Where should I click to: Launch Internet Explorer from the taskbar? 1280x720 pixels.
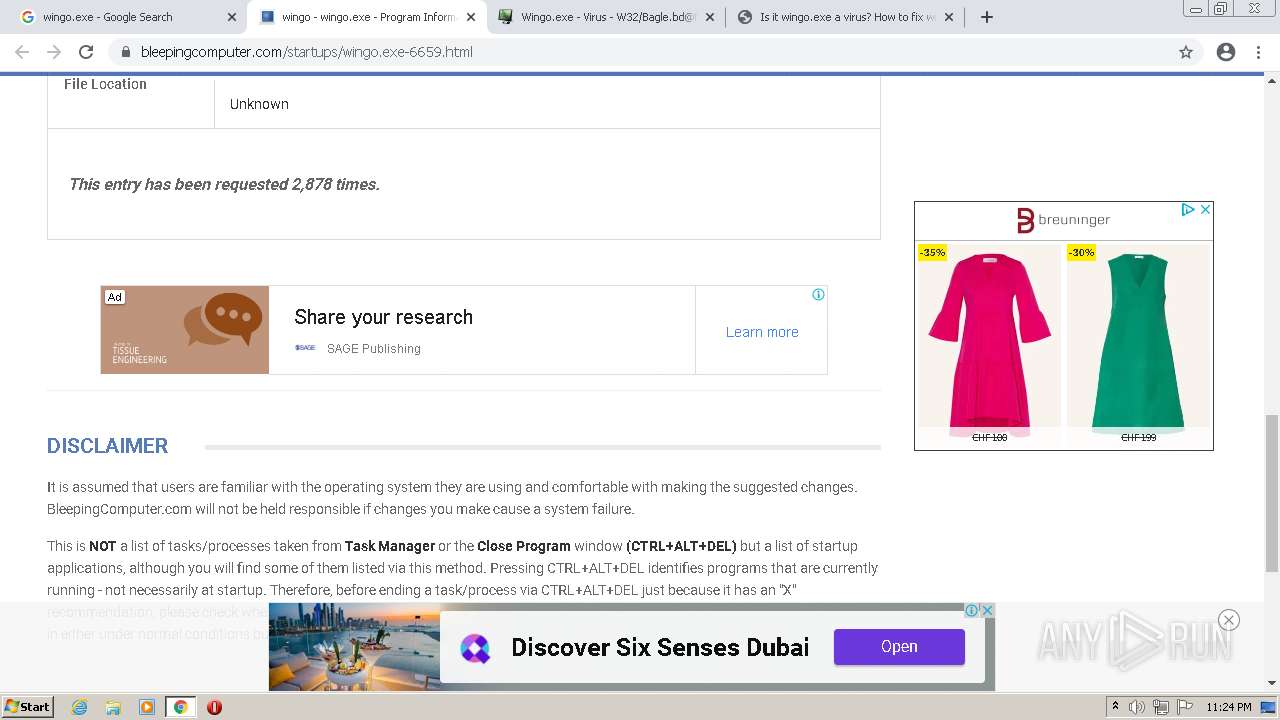tap(79, 707)
